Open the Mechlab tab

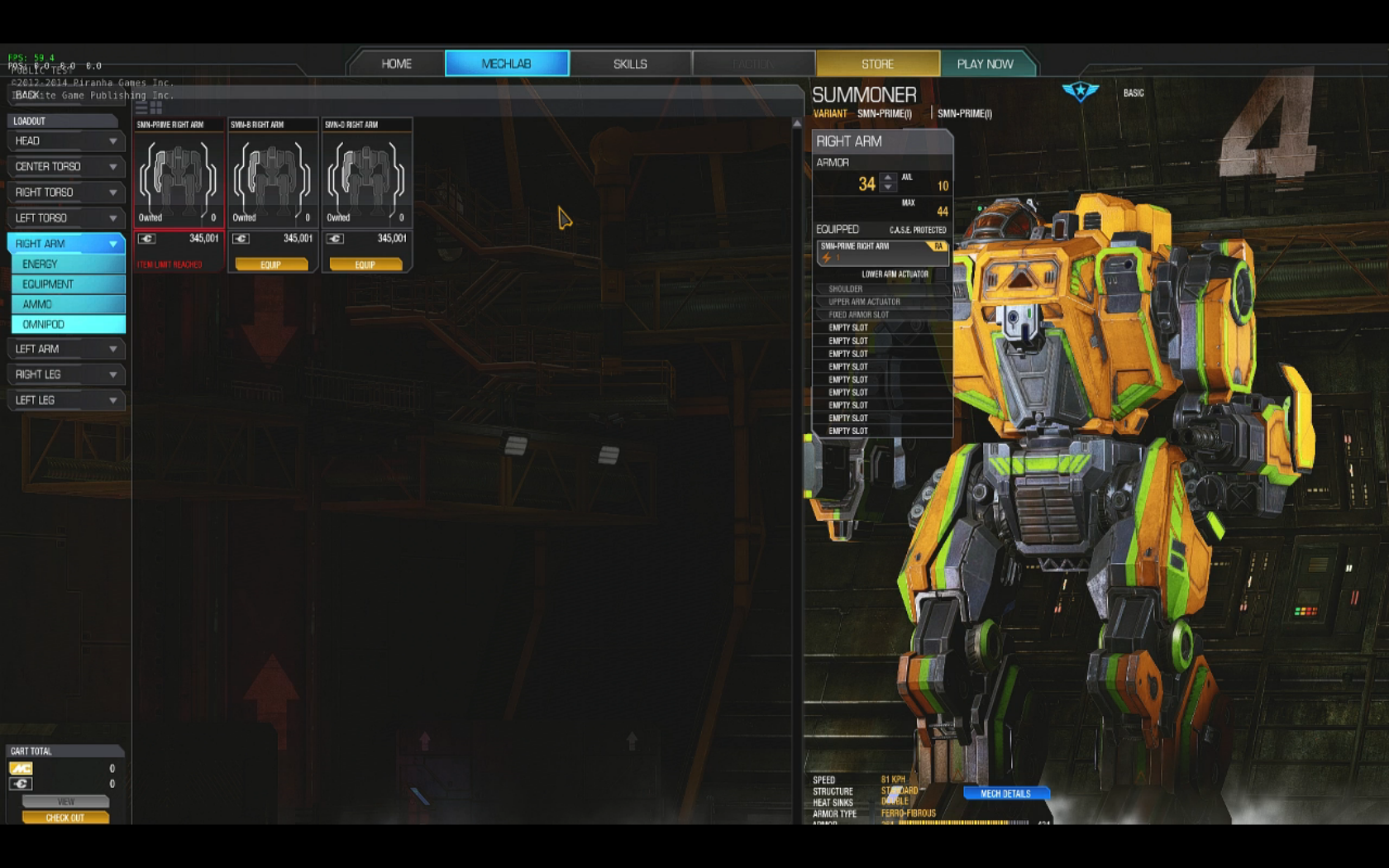coord(507,64)
